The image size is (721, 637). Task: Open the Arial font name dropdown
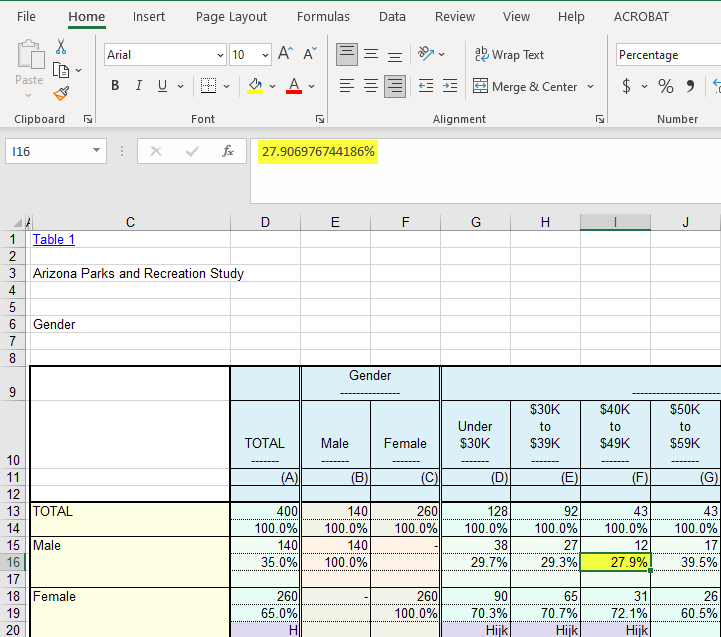coord(220,55)
